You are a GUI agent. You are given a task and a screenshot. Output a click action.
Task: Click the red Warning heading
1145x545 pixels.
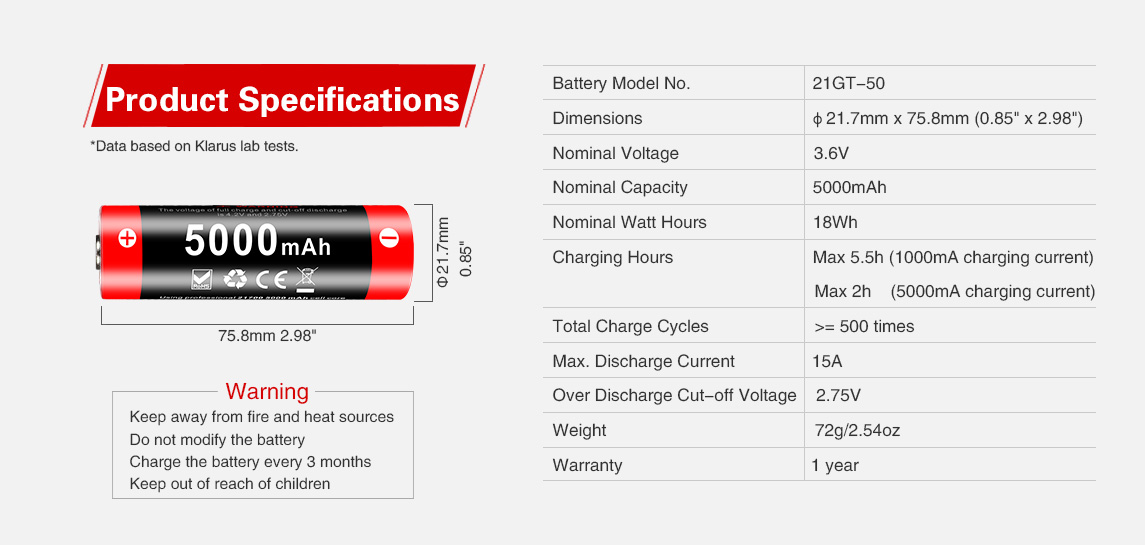[x=267, y=391]
